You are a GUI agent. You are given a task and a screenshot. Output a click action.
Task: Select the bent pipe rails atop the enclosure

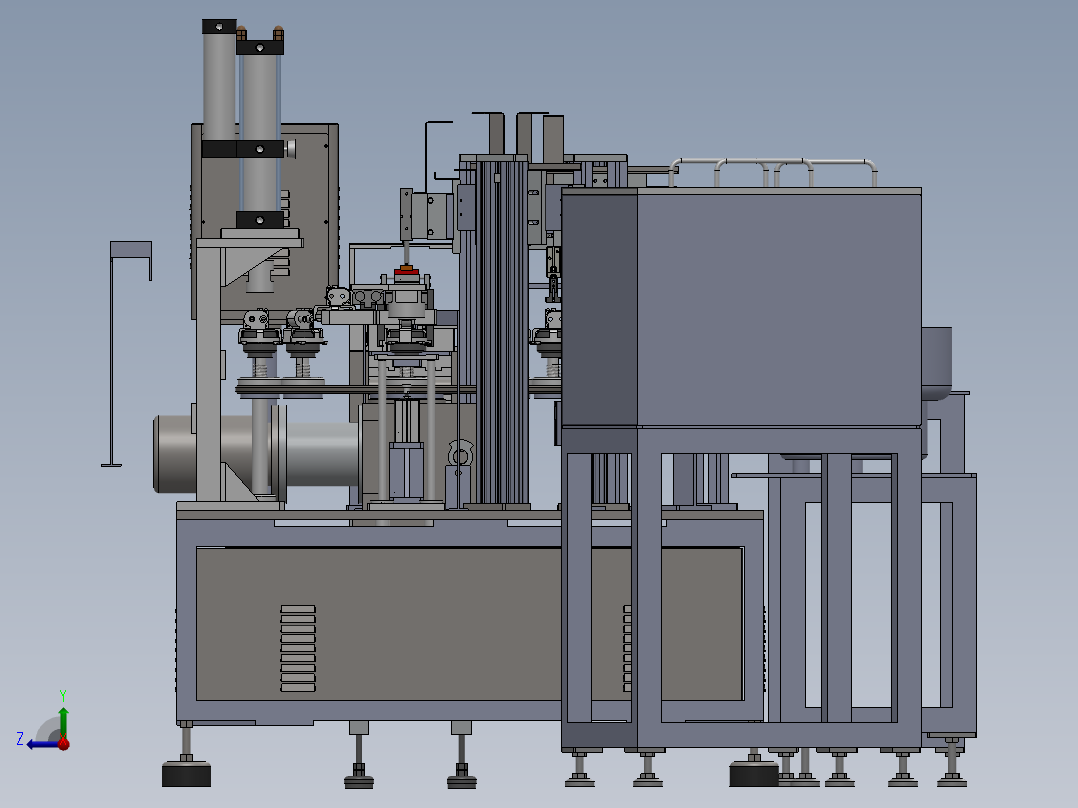pos(772,172)
